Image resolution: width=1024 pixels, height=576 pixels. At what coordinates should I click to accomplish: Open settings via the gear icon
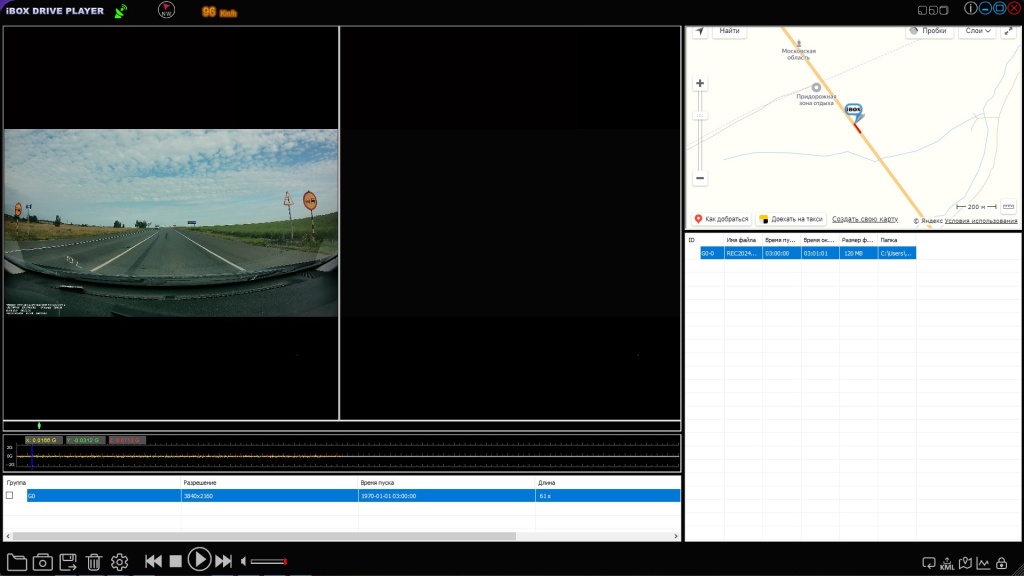[x=120, y=562]
